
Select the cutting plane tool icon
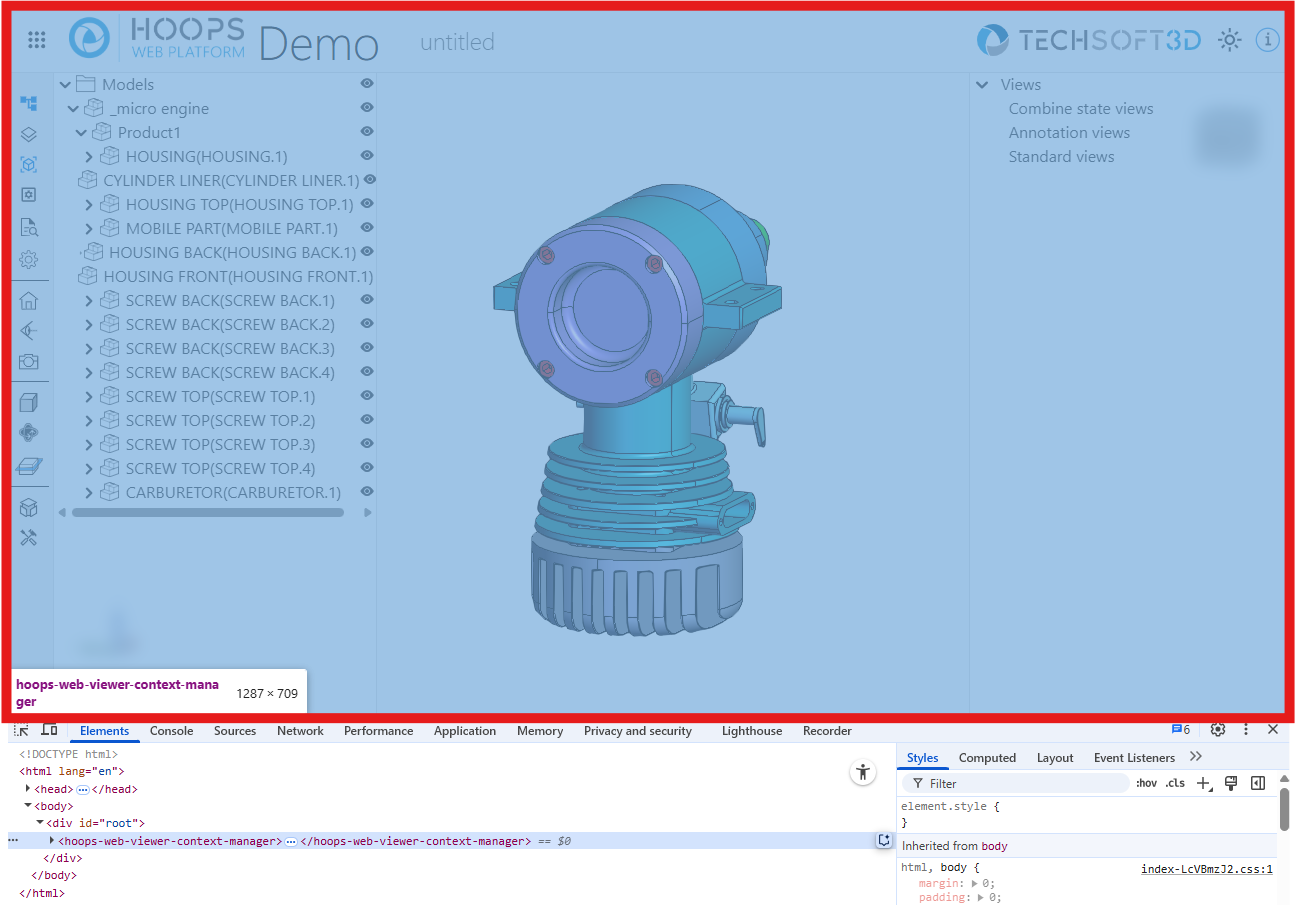point(29,466)
